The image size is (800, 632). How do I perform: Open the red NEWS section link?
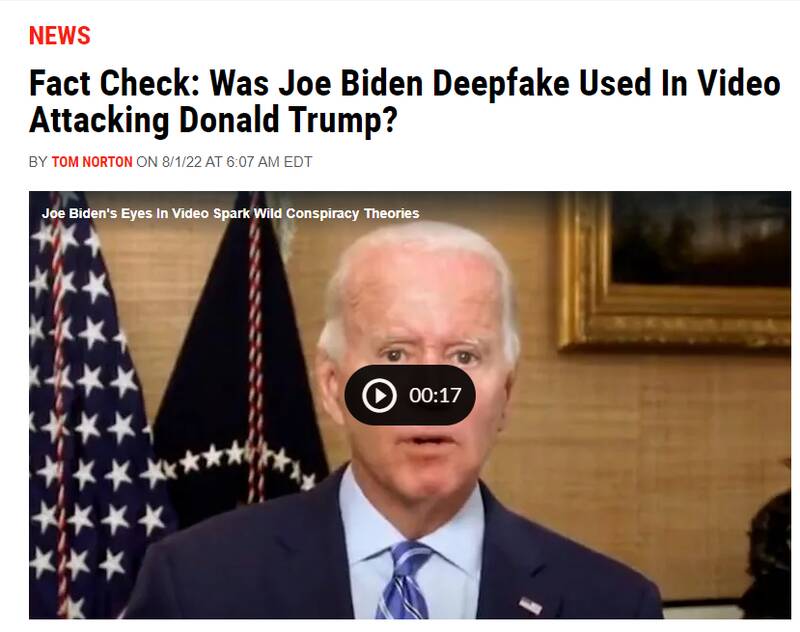click(60, 36)
